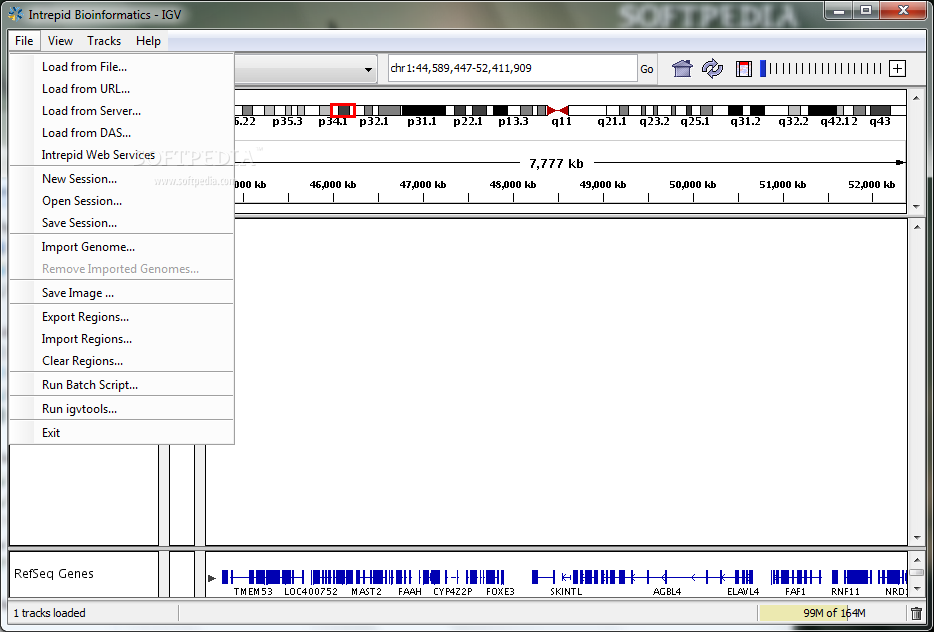Click the CYP4Z2P gene label
Image resolution: width=934 pixels, height=632 pixels.
[453, 591]
